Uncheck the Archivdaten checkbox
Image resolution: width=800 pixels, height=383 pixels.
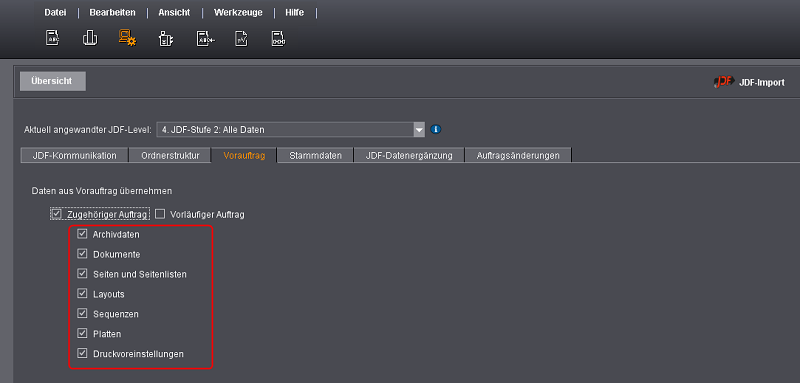[82, 234]
